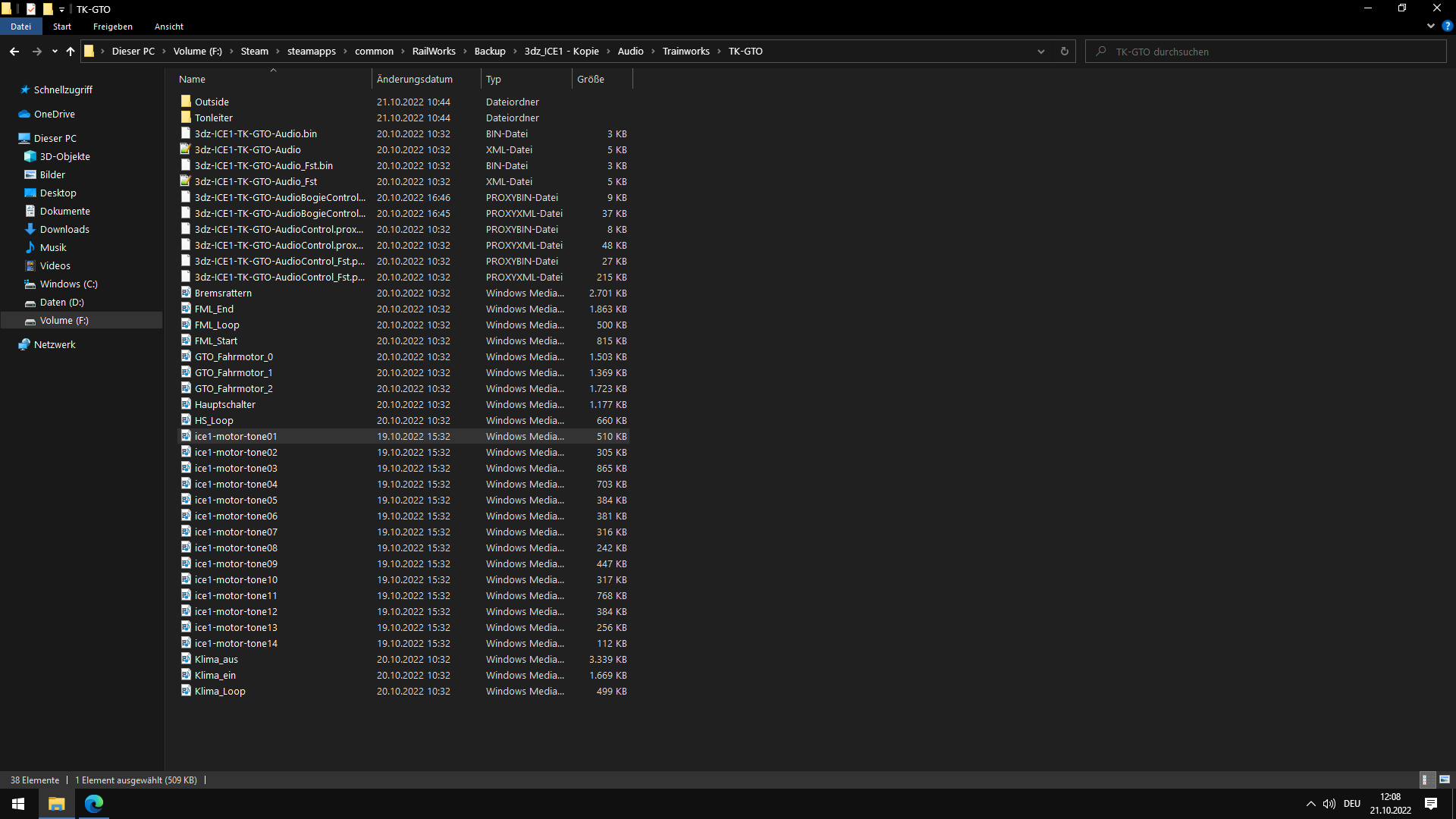
Task: Click the refresh address bar icon
Action: [1064, 52]
